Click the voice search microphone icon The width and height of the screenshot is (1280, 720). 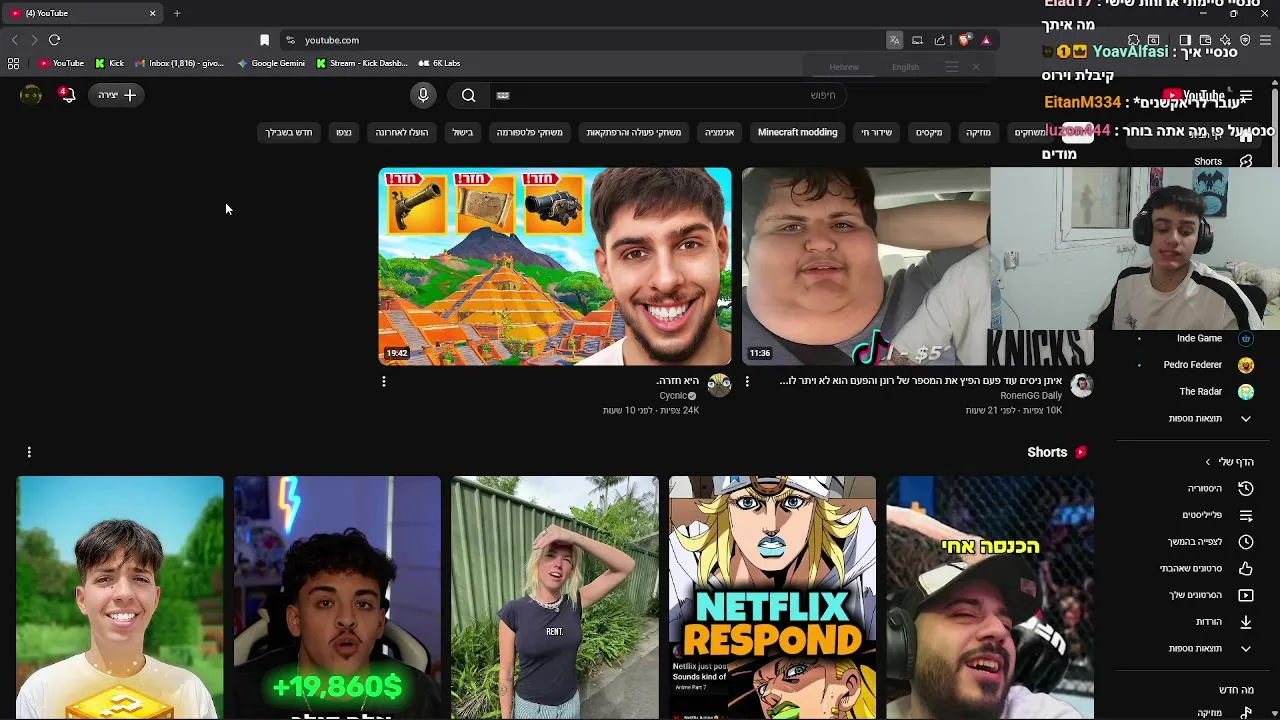[x=423, y=95]
